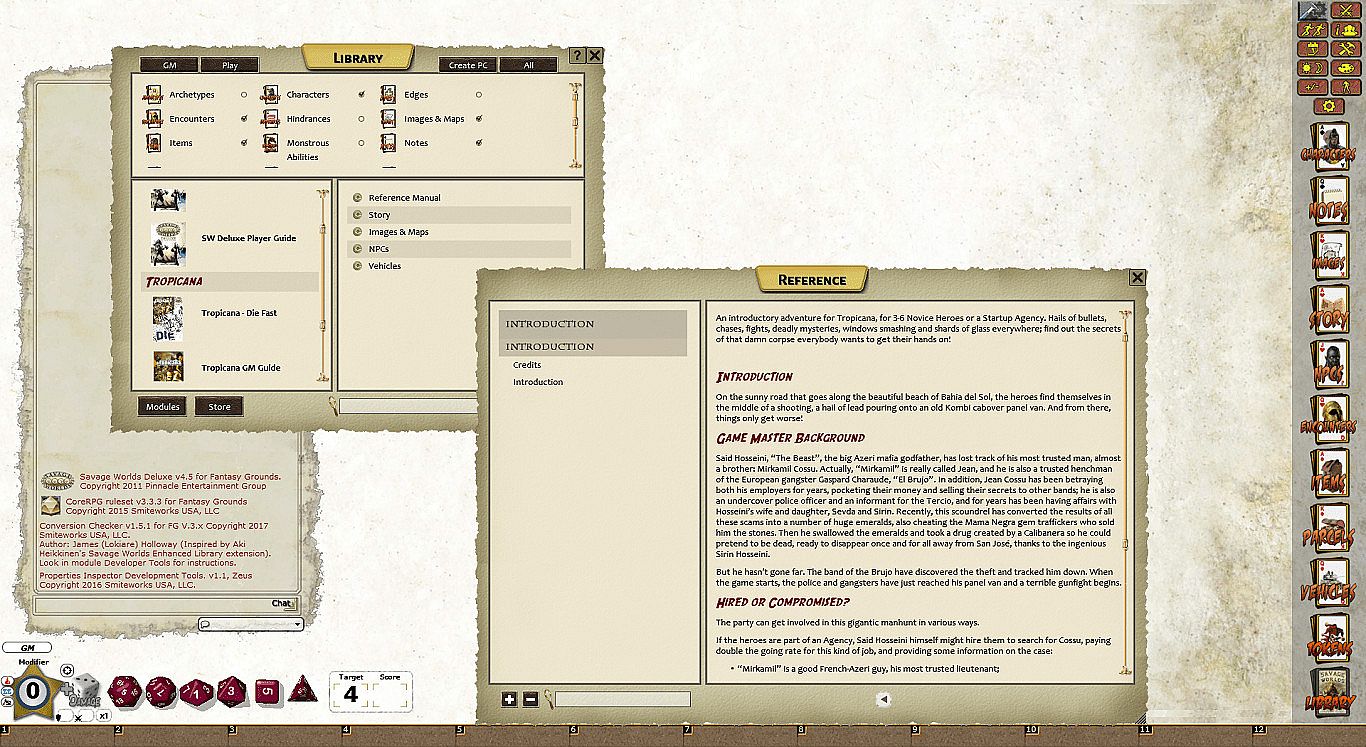
Task: Click the crossed hammer and wrench icon
Action: click(1344, 49)
